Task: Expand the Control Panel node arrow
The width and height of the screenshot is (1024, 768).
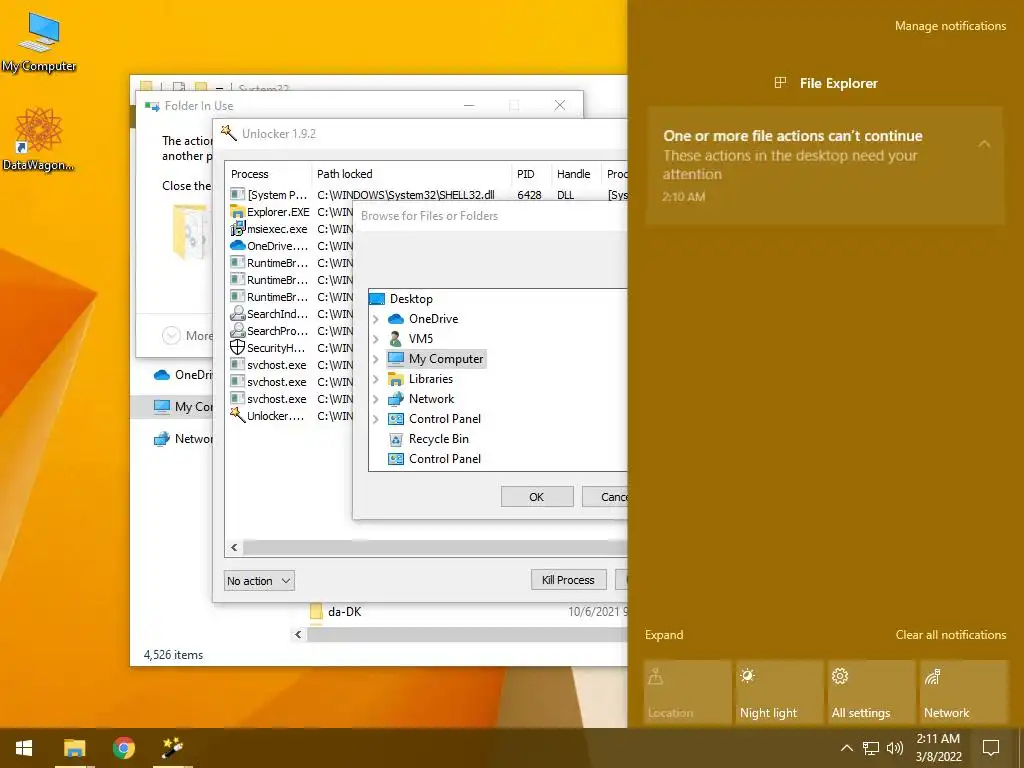Action: tap(376, 419)
